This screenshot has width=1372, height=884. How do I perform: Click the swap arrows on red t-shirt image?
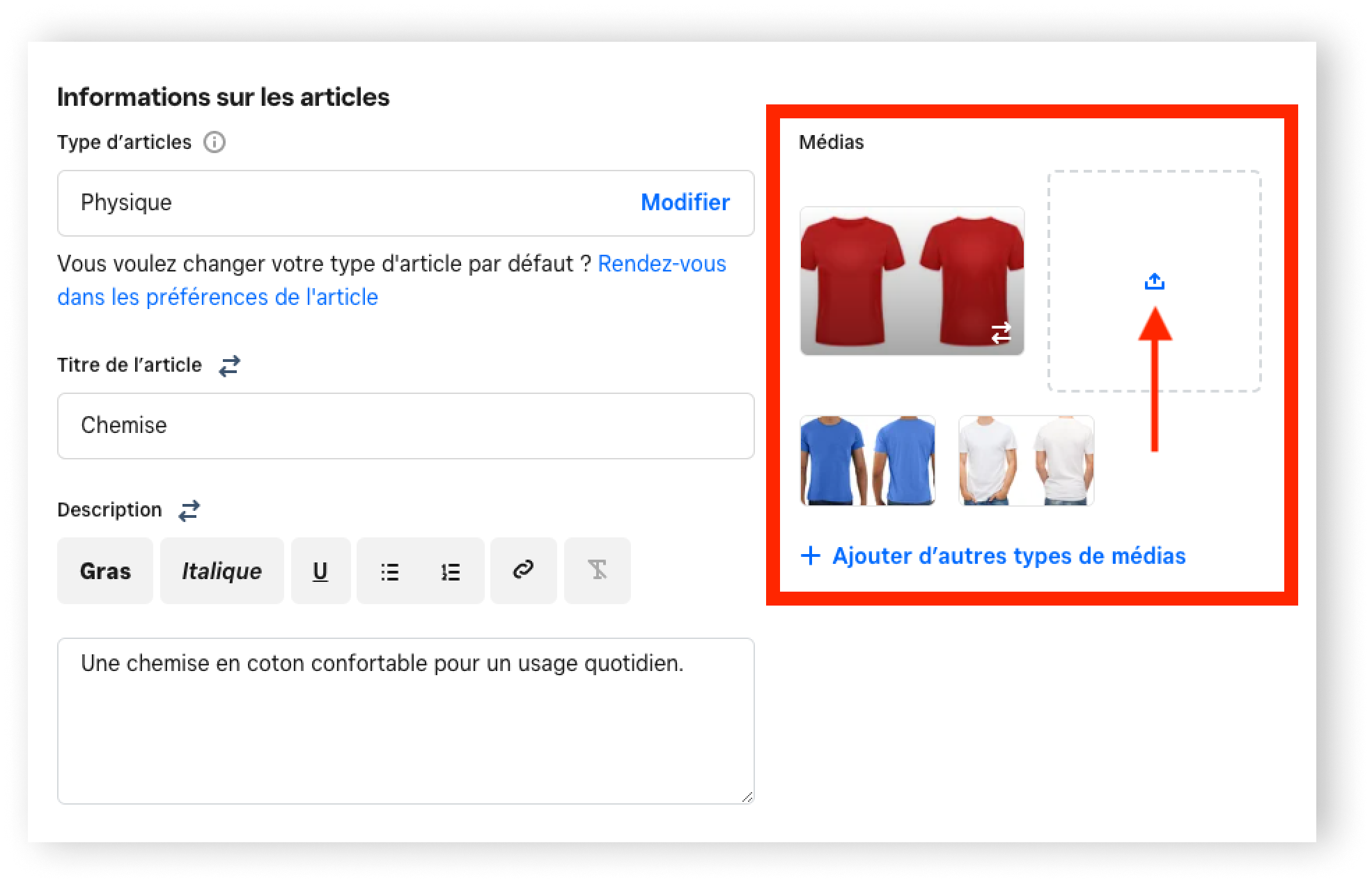[x=1001, y=333]
